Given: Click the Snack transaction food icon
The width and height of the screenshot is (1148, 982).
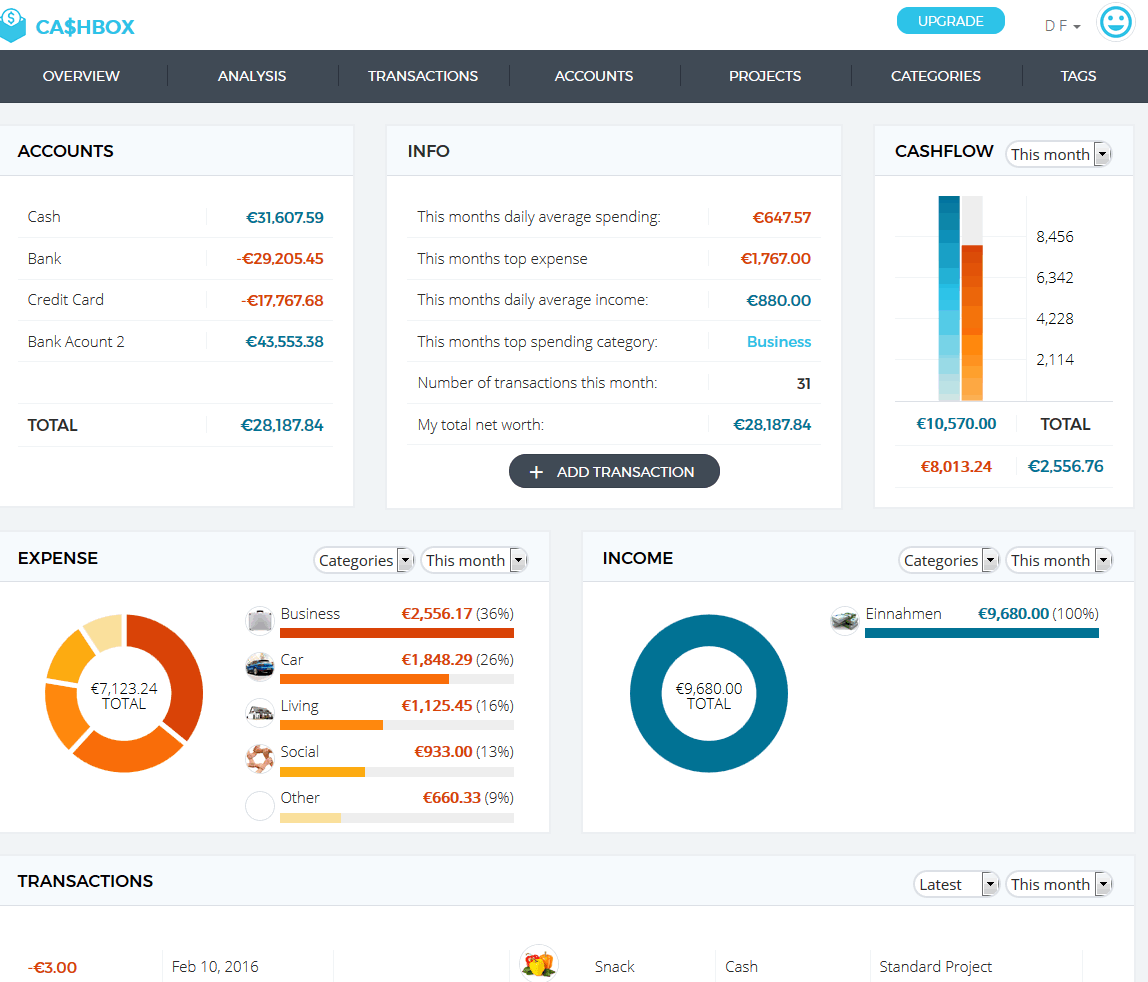Looking at the screenshot, I should 539,964.
